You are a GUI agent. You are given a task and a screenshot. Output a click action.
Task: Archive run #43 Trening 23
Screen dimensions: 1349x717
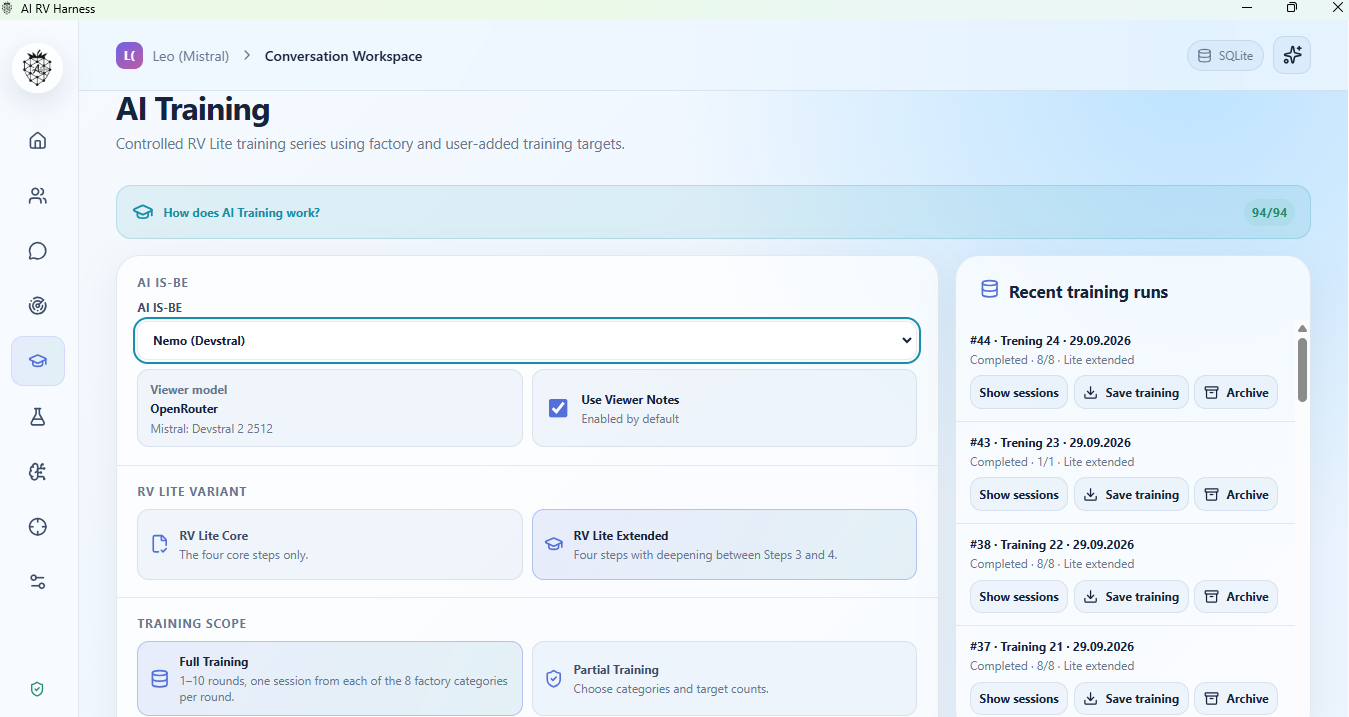(1236, 495)
